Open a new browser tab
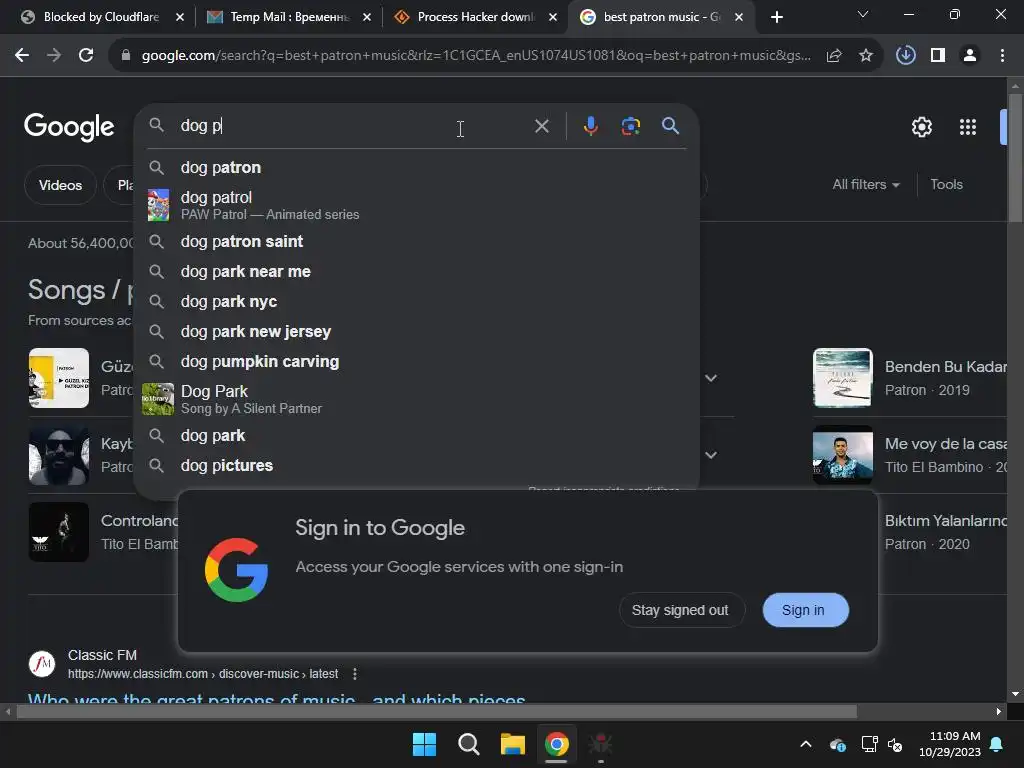 (776, 17)
